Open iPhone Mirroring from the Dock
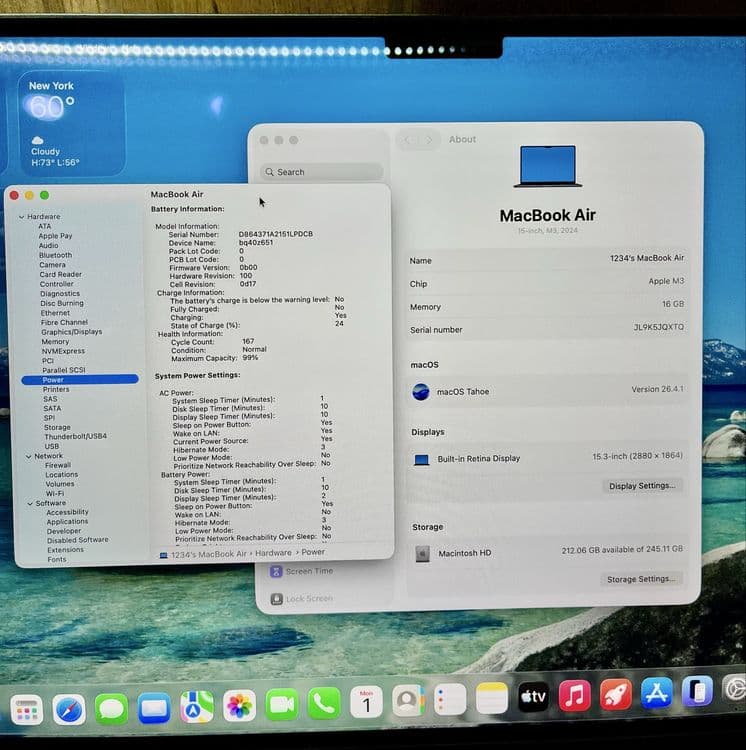The width and height of the screenshot is (746, 750). click(x=697, y=691)
